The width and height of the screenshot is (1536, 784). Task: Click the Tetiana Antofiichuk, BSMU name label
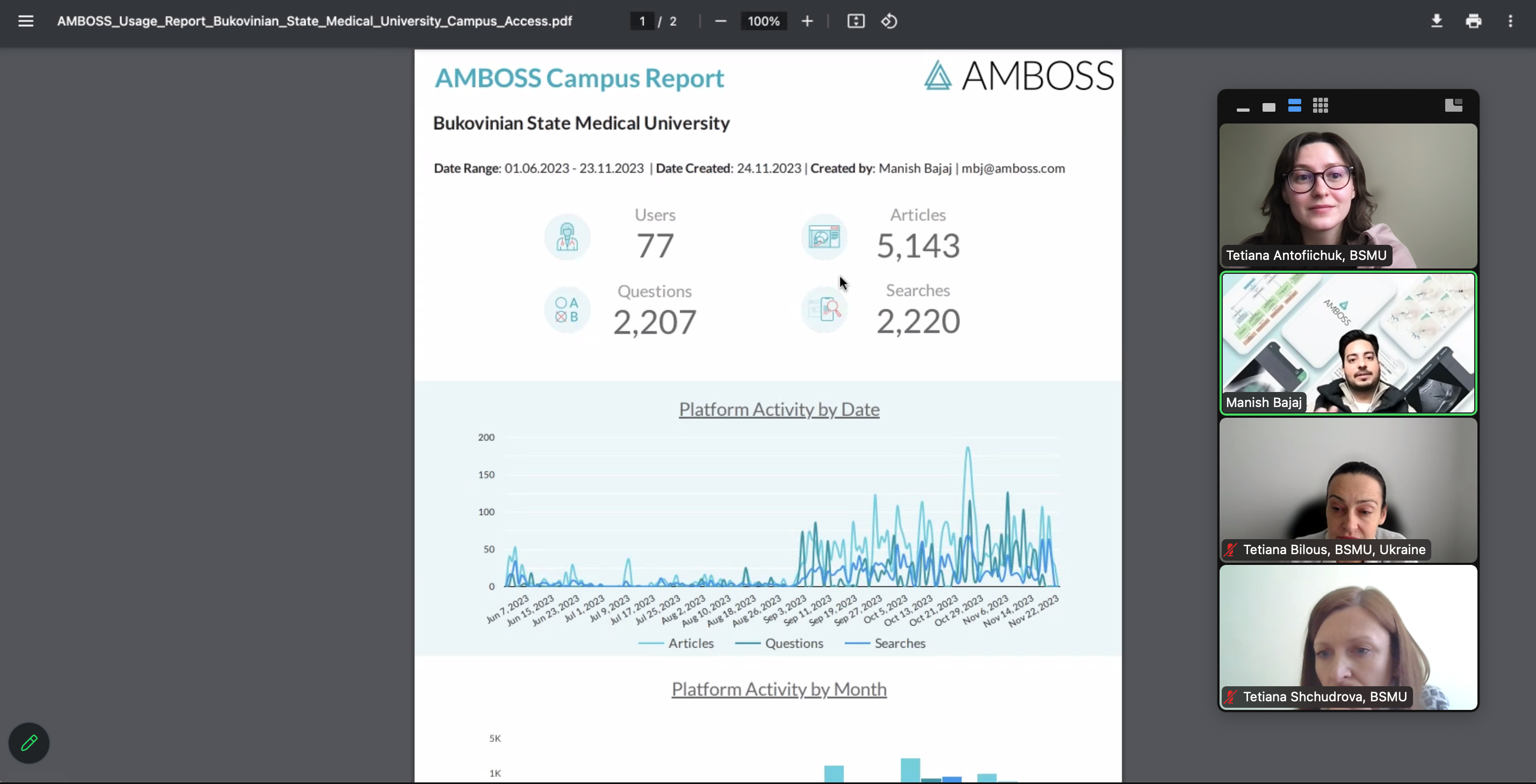[x=1306, y=255]
